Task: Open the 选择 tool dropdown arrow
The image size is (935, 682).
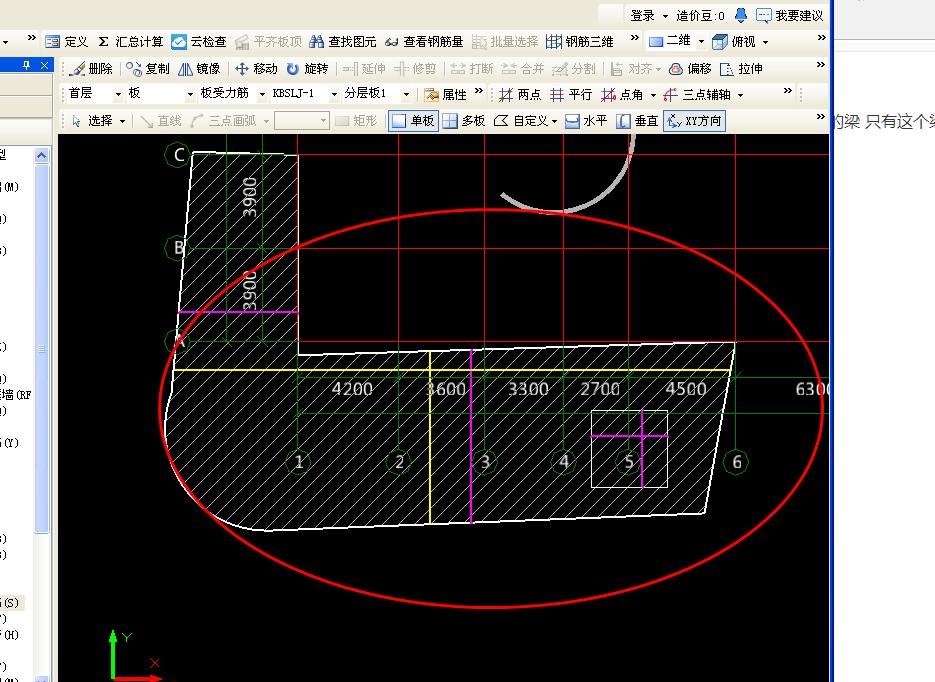Action: (122, 122)
